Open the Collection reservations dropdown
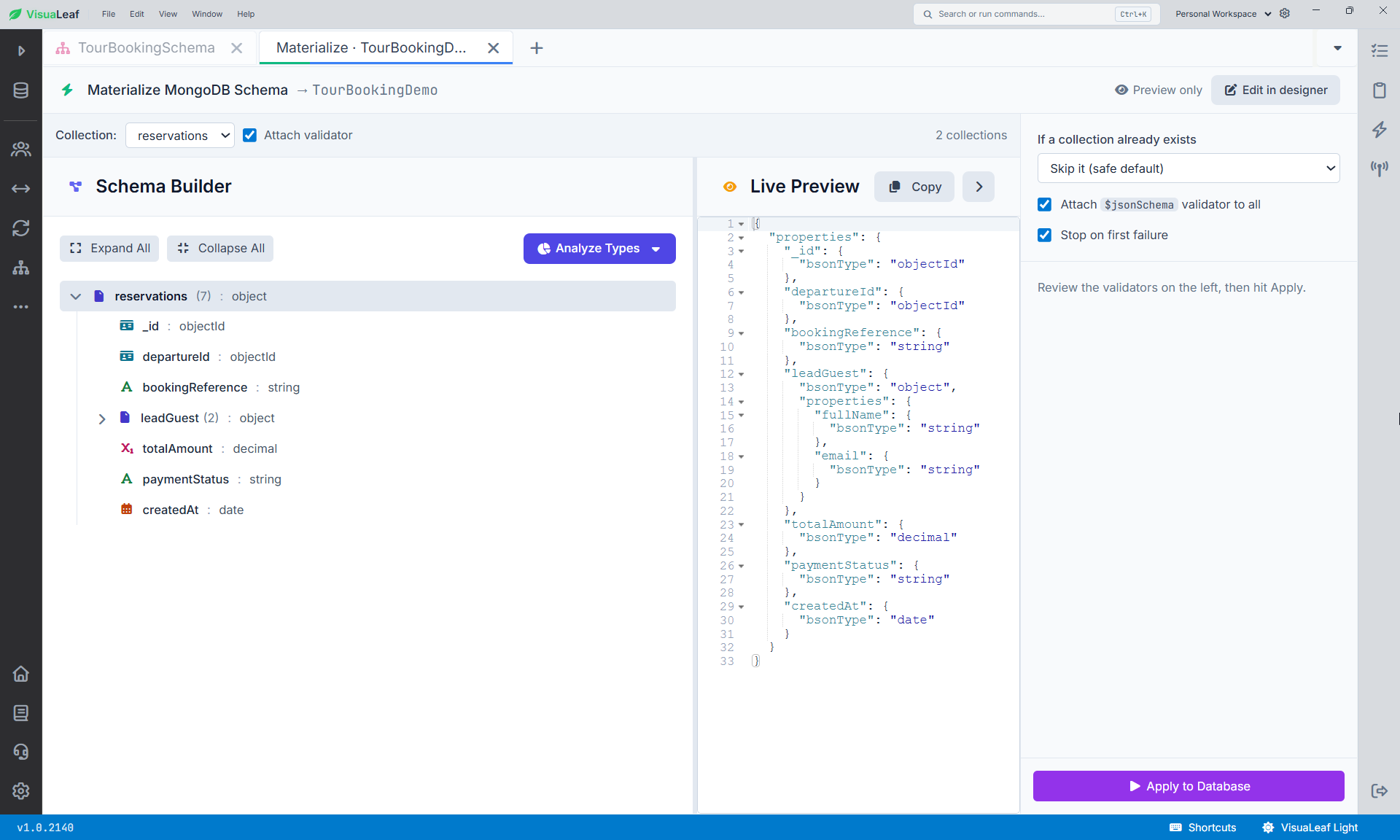Image resolution: width=1400 pixels, height=840 pixels. pos(180,136)
